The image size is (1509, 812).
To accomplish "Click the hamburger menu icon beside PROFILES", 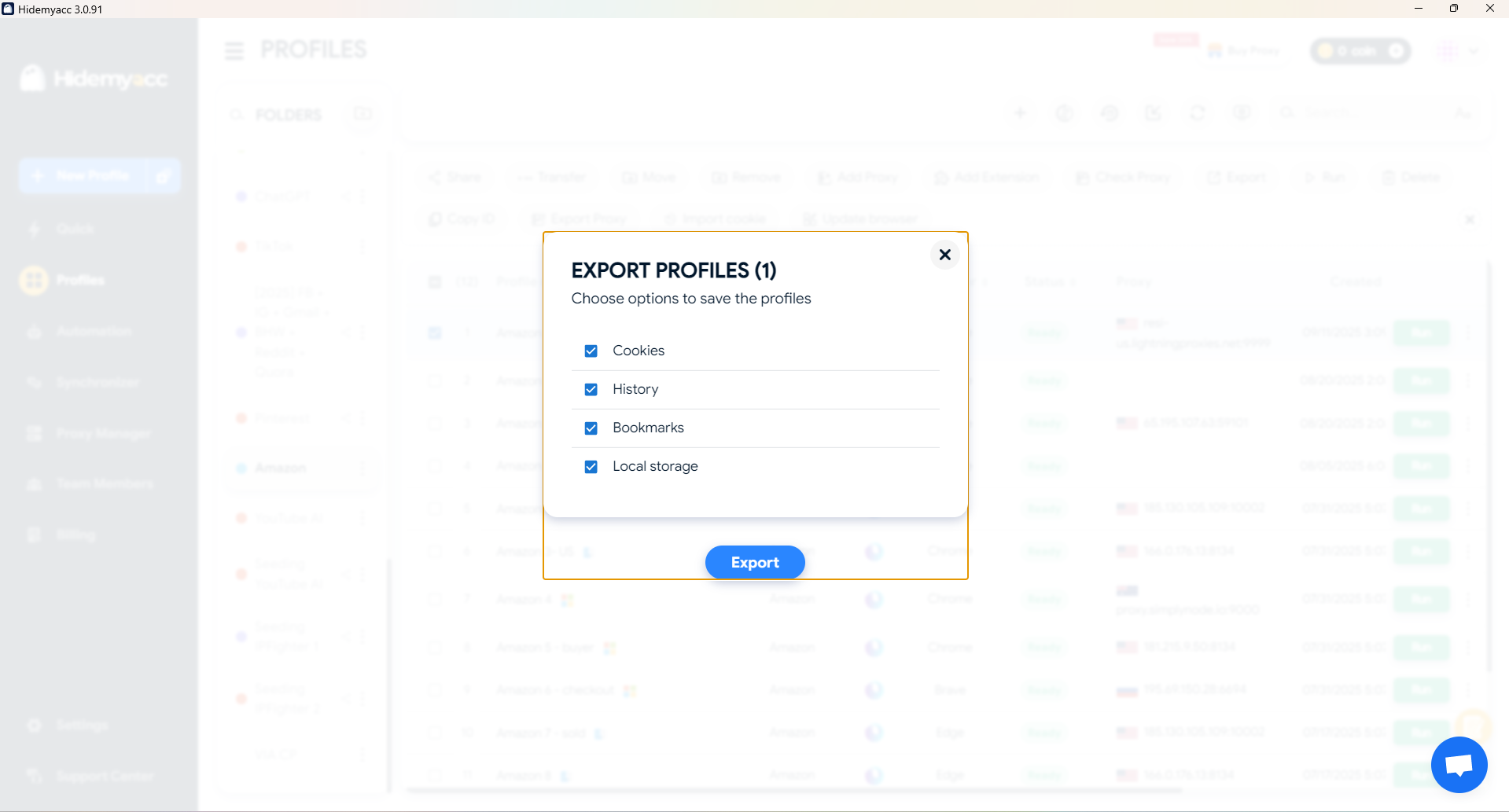I will pyautogui.click(x=234, y=51).
